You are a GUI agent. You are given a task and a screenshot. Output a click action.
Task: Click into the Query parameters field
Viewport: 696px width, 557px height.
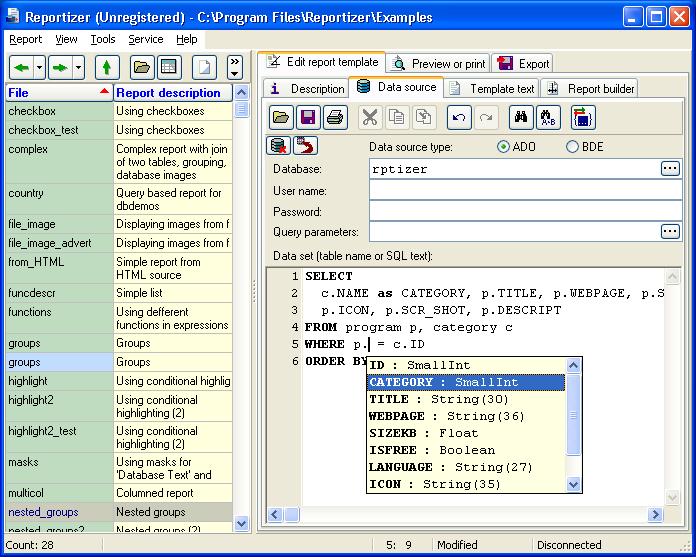[514, 232]
